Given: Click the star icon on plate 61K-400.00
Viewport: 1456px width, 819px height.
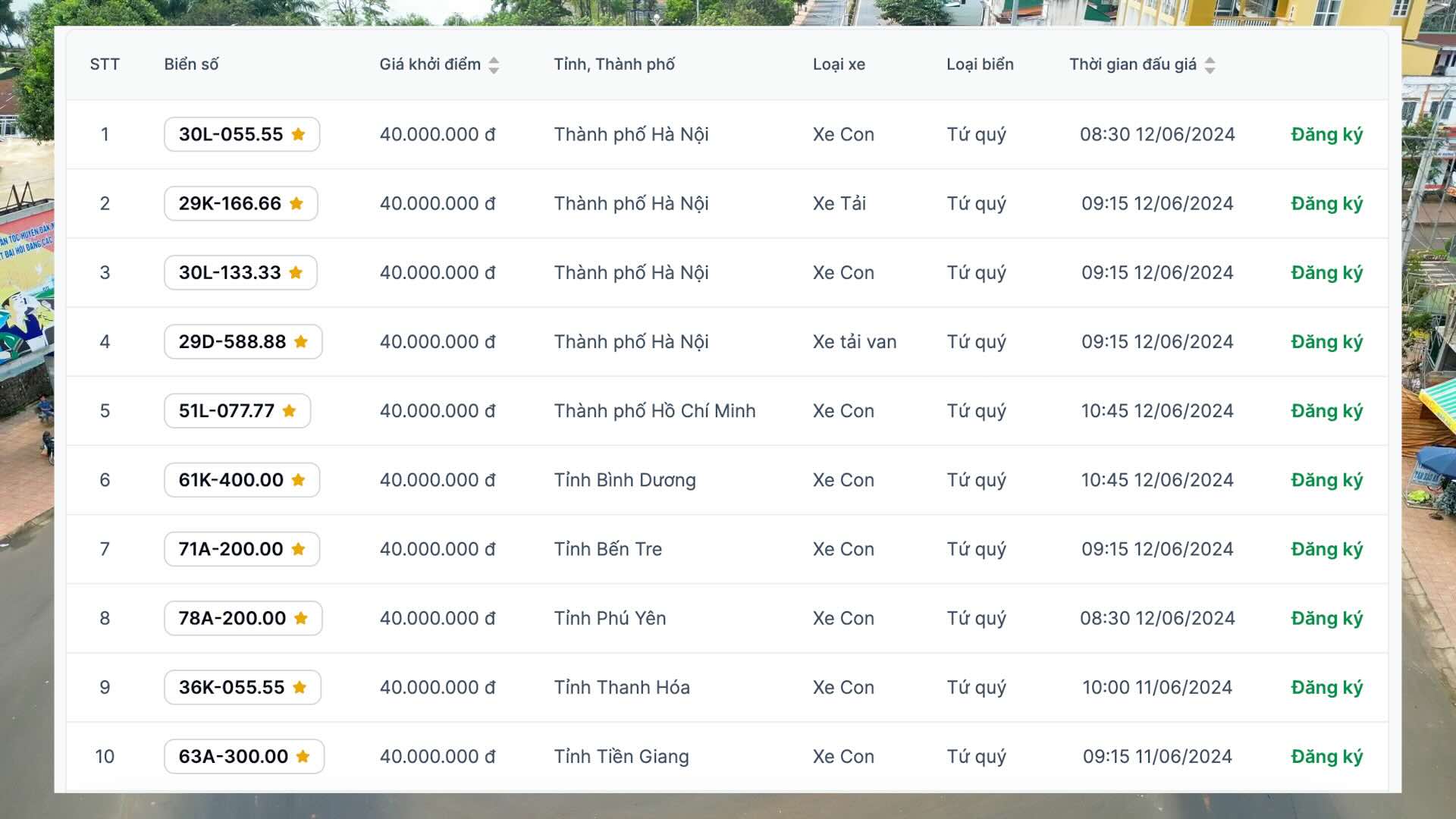Looking at the screenshot, I should coord(298,480).
